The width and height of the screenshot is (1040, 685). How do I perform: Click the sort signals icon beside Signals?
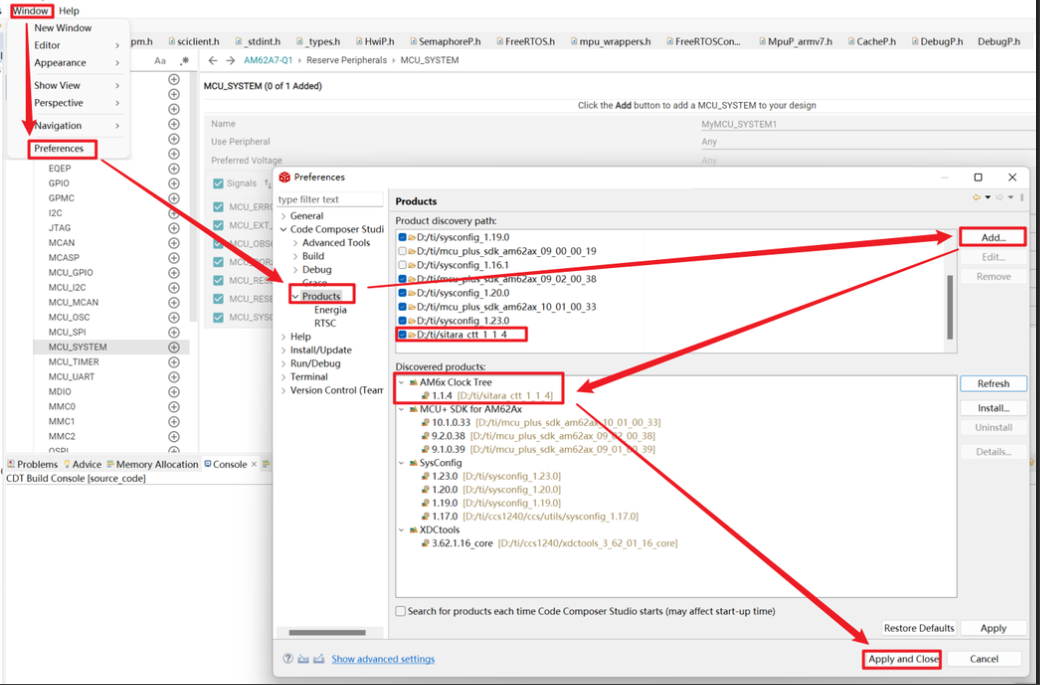(268, 184)
